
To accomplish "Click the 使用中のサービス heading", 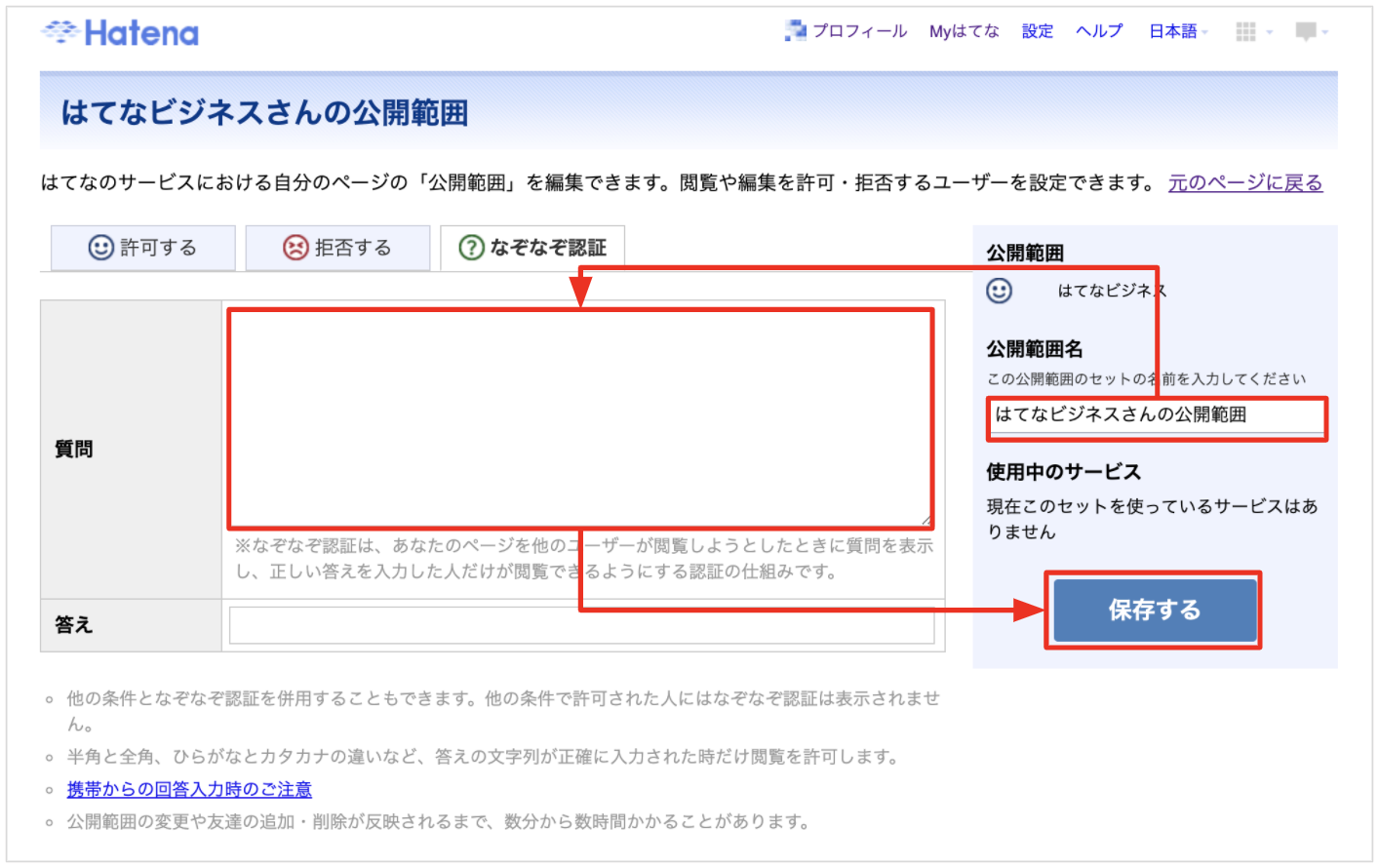I will point(1064,472).
